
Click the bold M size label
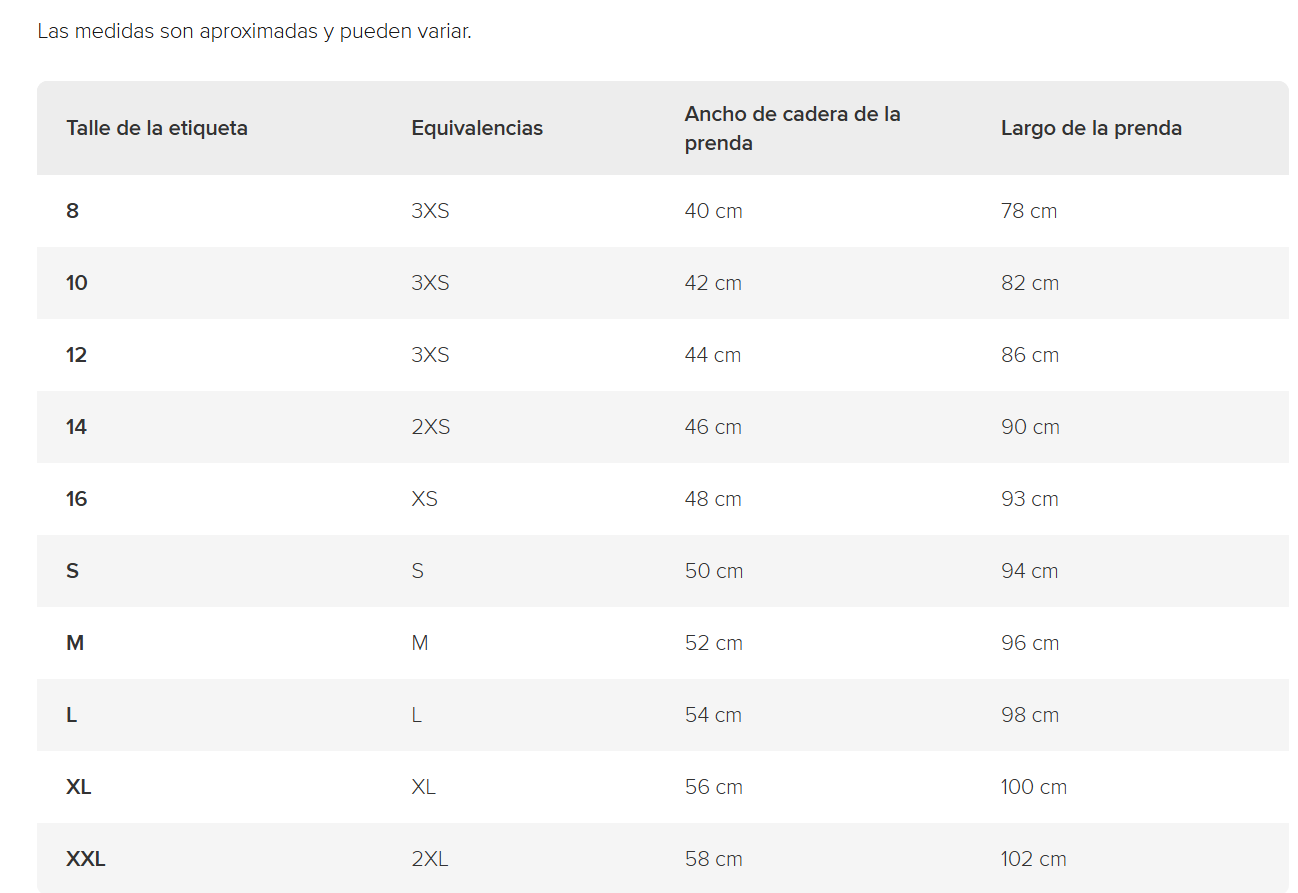click(x=75, y=643)
